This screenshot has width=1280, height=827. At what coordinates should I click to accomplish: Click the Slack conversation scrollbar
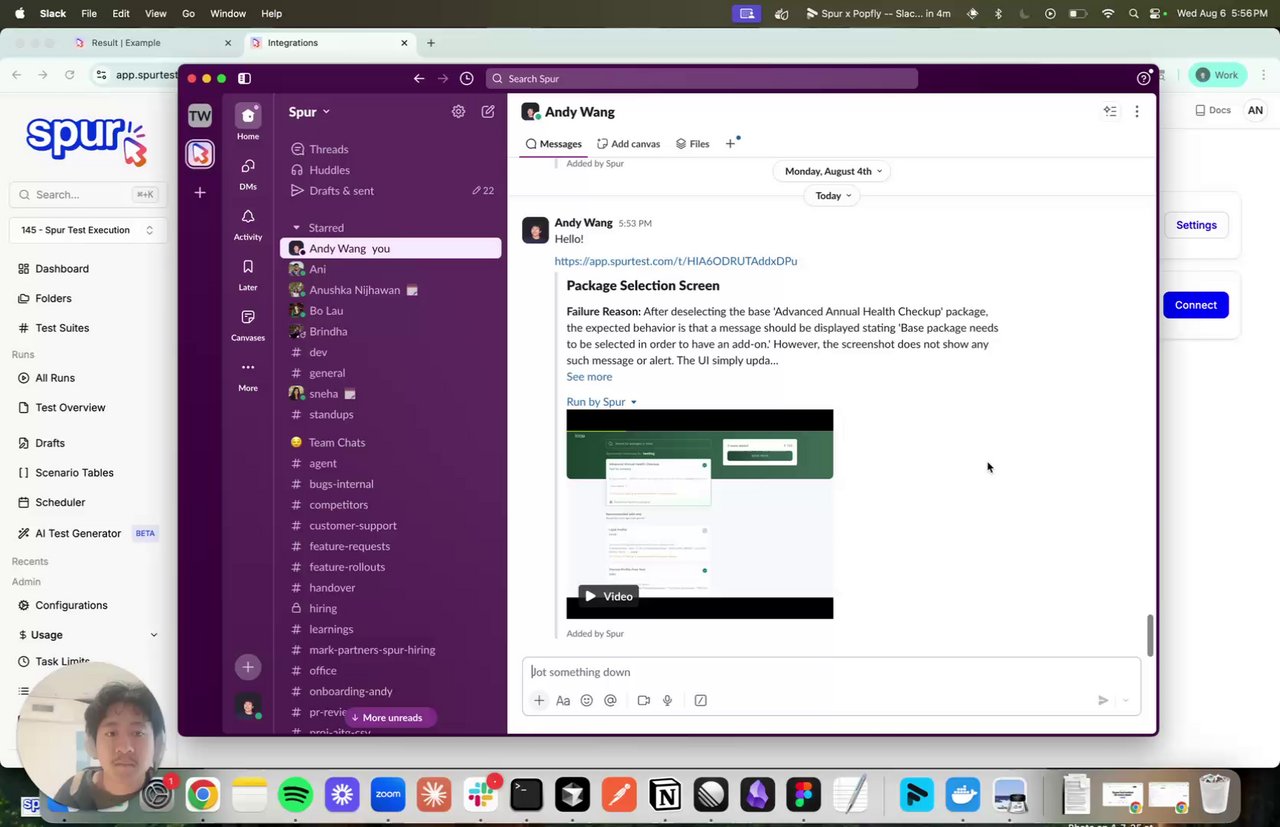(x=1150, y=636)
